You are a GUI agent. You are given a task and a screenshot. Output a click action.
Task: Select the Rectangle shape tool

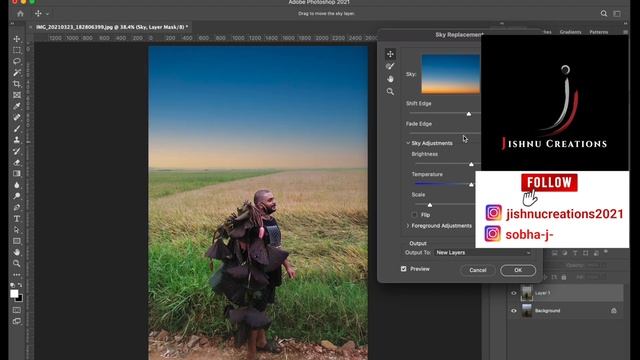[17, 241]
